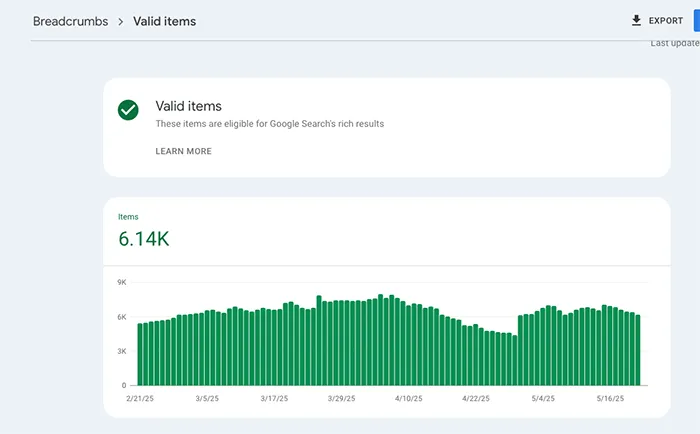This screenshot has width=700, height=434.
Task: Click the Items label above the count
Action: pyautogui.click(x=128, y=217)
